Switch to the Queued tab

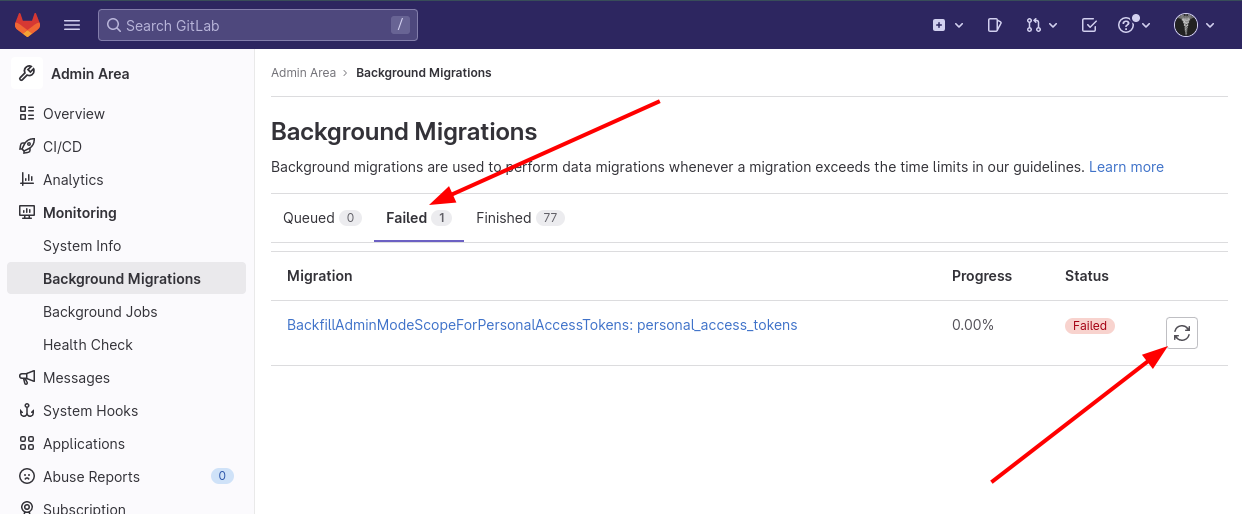tap(321, 218)
